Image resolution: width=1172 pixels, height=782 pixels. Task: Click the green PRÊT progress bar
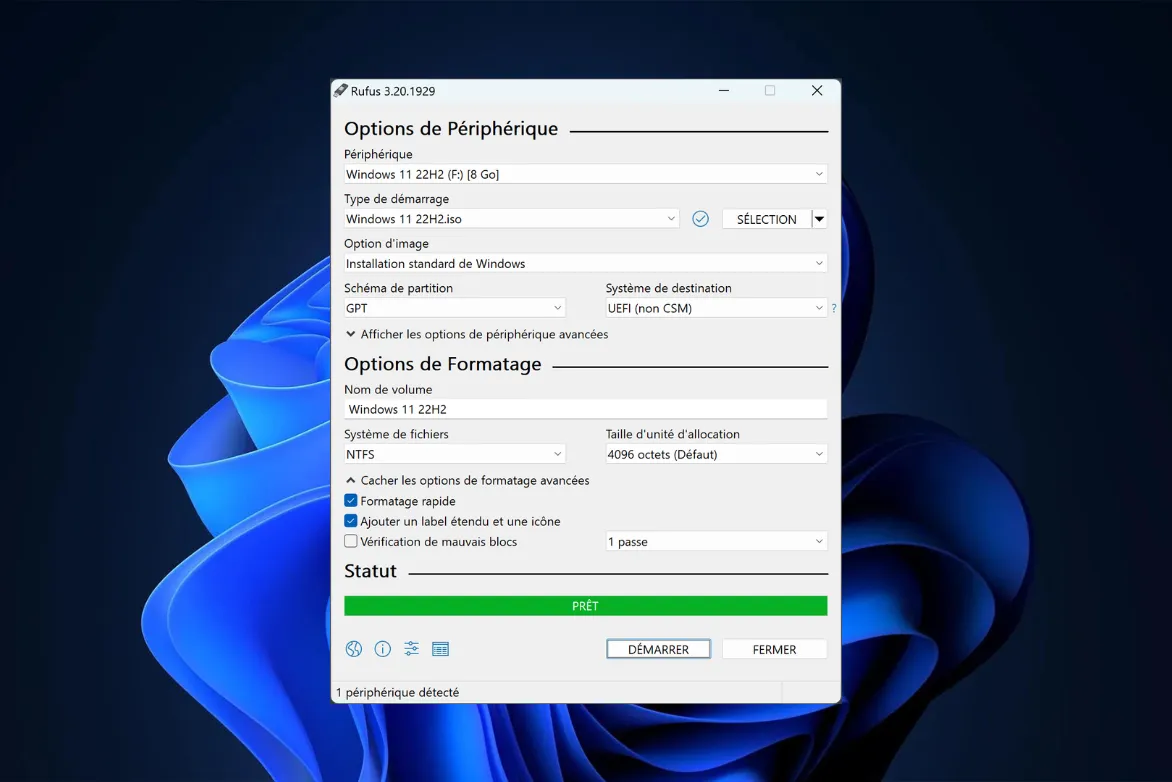click(585, 606)
